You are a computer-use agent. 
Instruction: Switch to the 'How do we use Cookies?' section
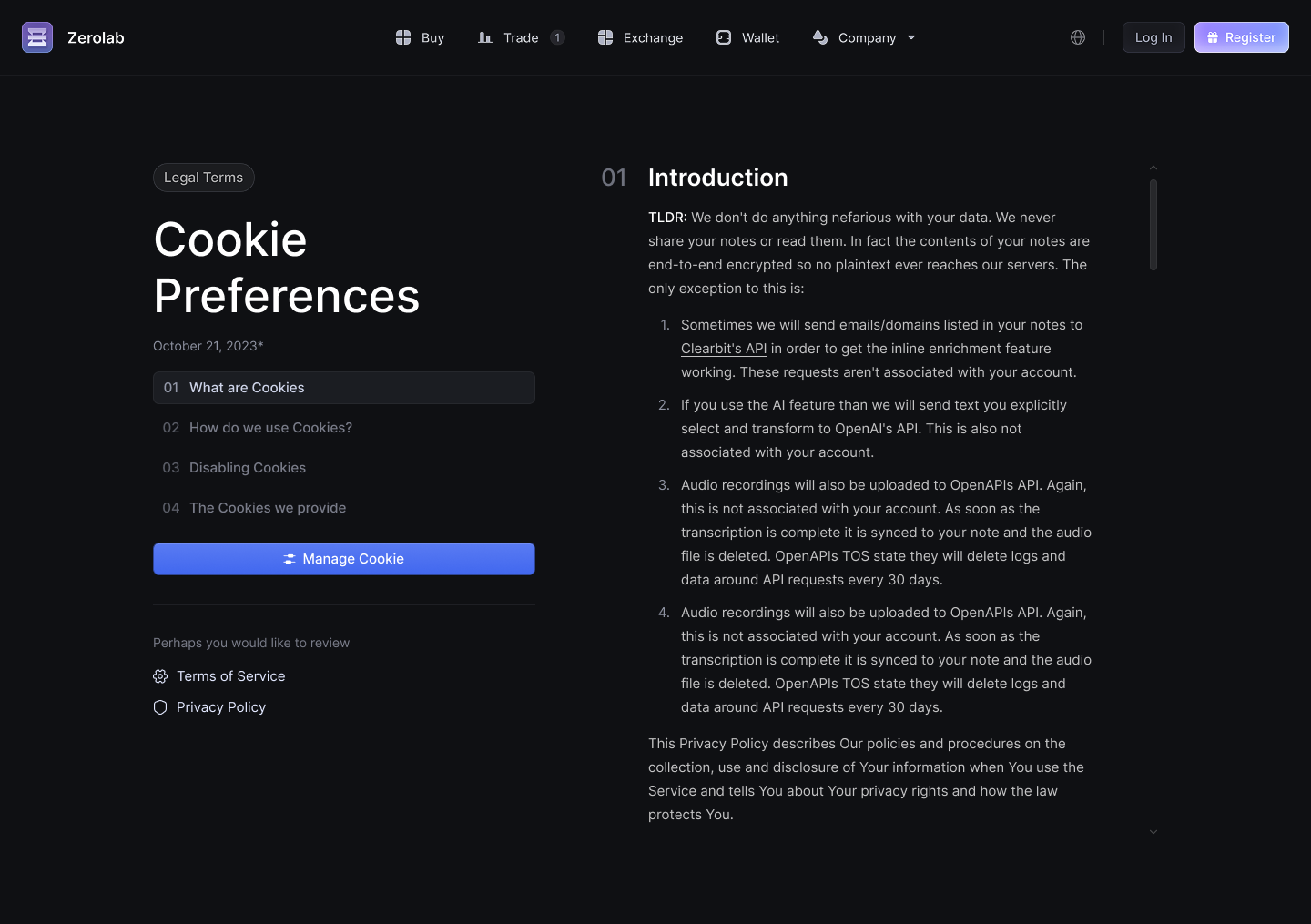coord(270,428)
